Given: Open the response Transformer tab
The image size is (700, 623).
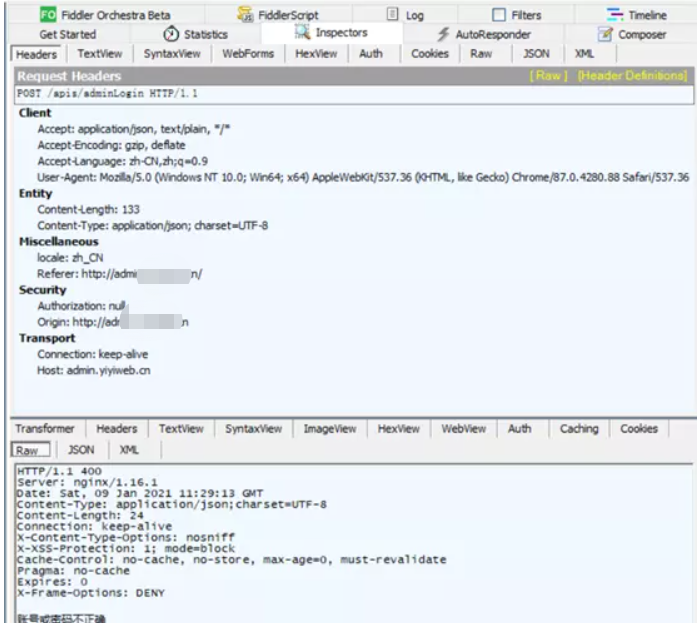Looking at the screenshot, I should 45,428.
